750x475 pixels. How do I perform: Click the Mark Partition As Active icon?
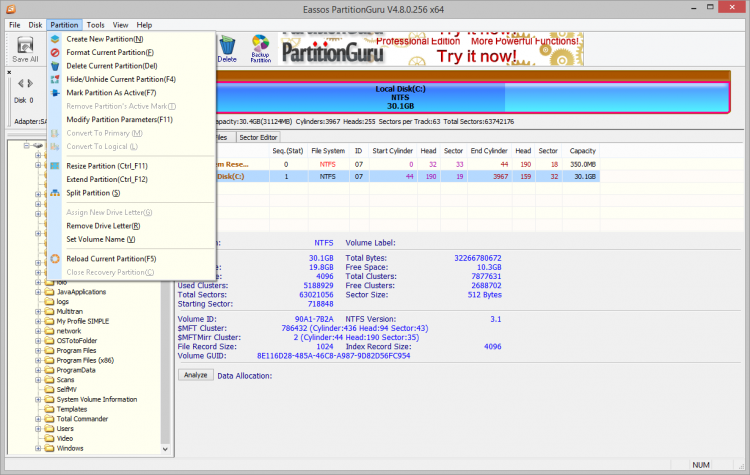point(55,92)
